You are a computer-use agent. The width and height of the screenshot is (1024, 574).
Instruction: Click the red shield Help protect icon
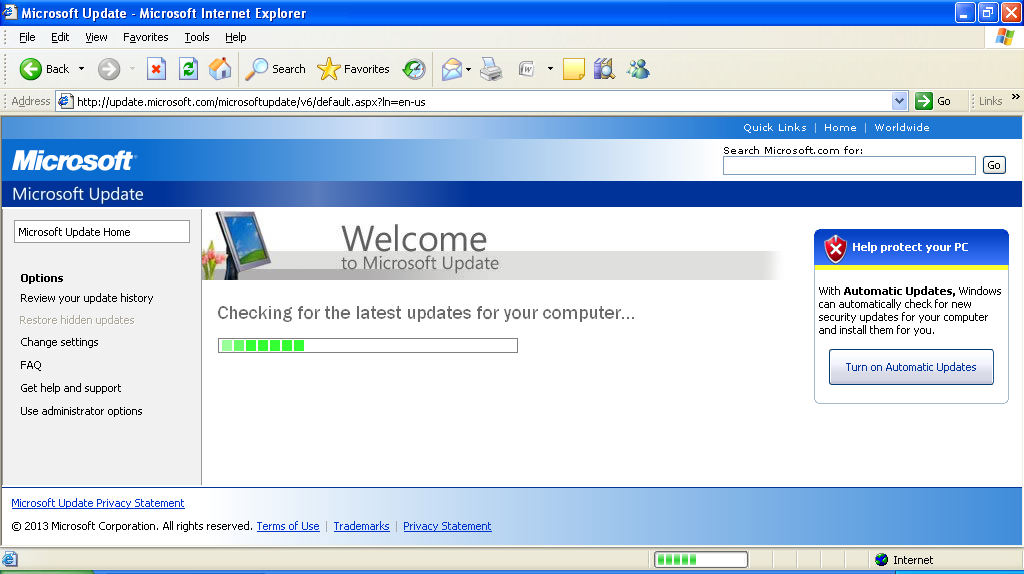tap(835, 248)
